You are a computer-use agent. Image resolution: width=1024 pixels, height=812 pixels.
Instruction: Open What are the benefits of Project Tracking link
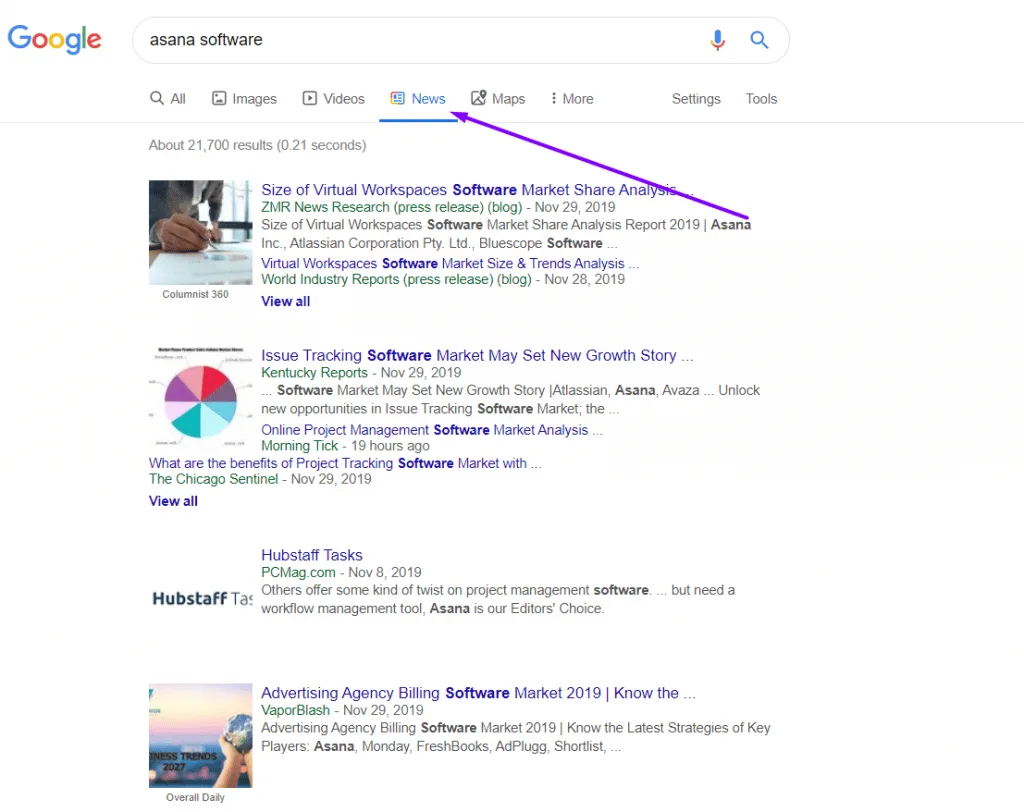pyautogui.click(x=345, y=463)
